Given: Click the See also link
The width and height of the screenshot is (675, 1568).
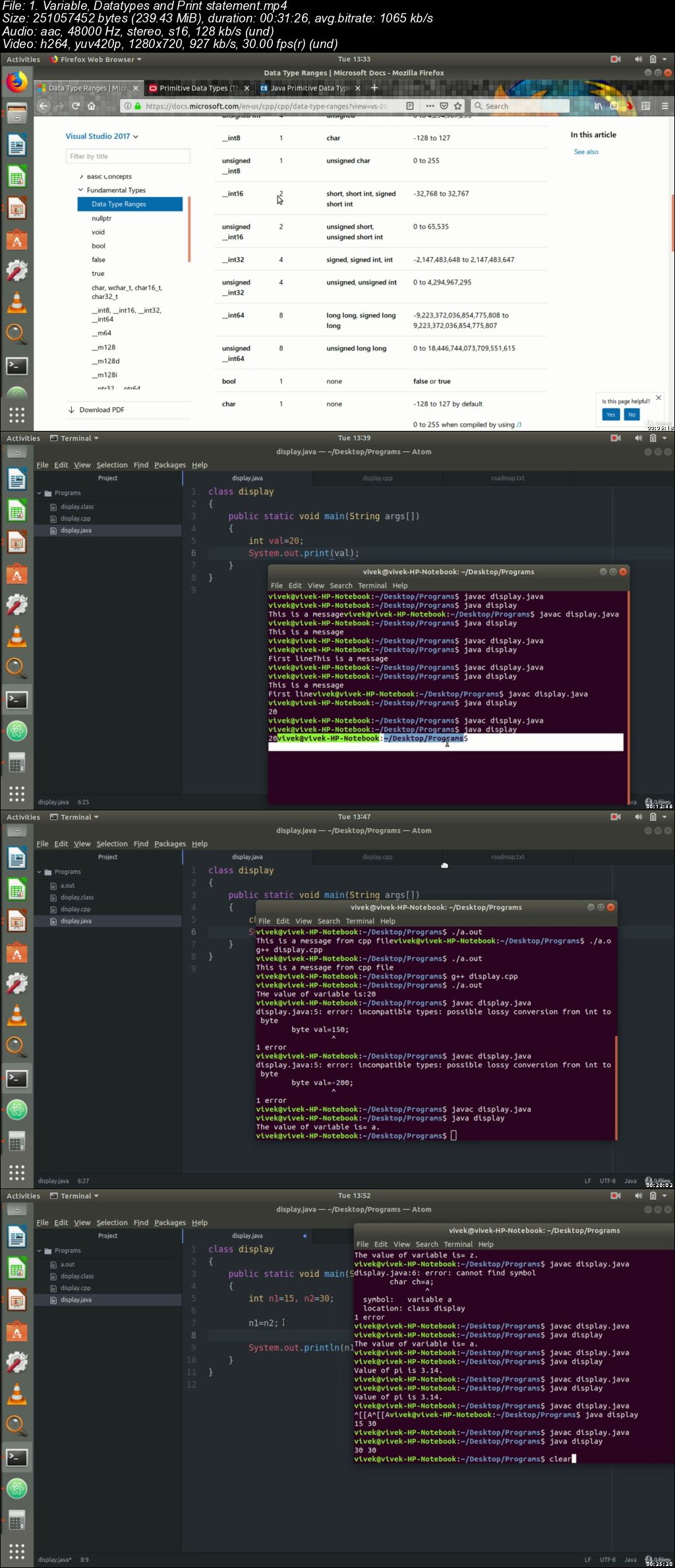Looking at the screenshot, I should 586,152.
